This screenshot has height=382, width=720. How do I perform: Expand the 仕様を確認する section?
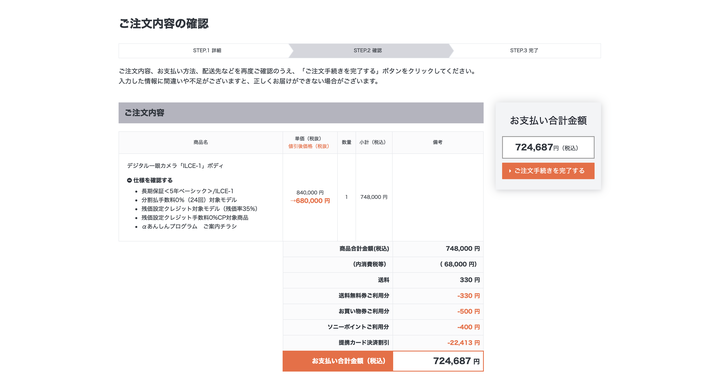click(150, 180)
